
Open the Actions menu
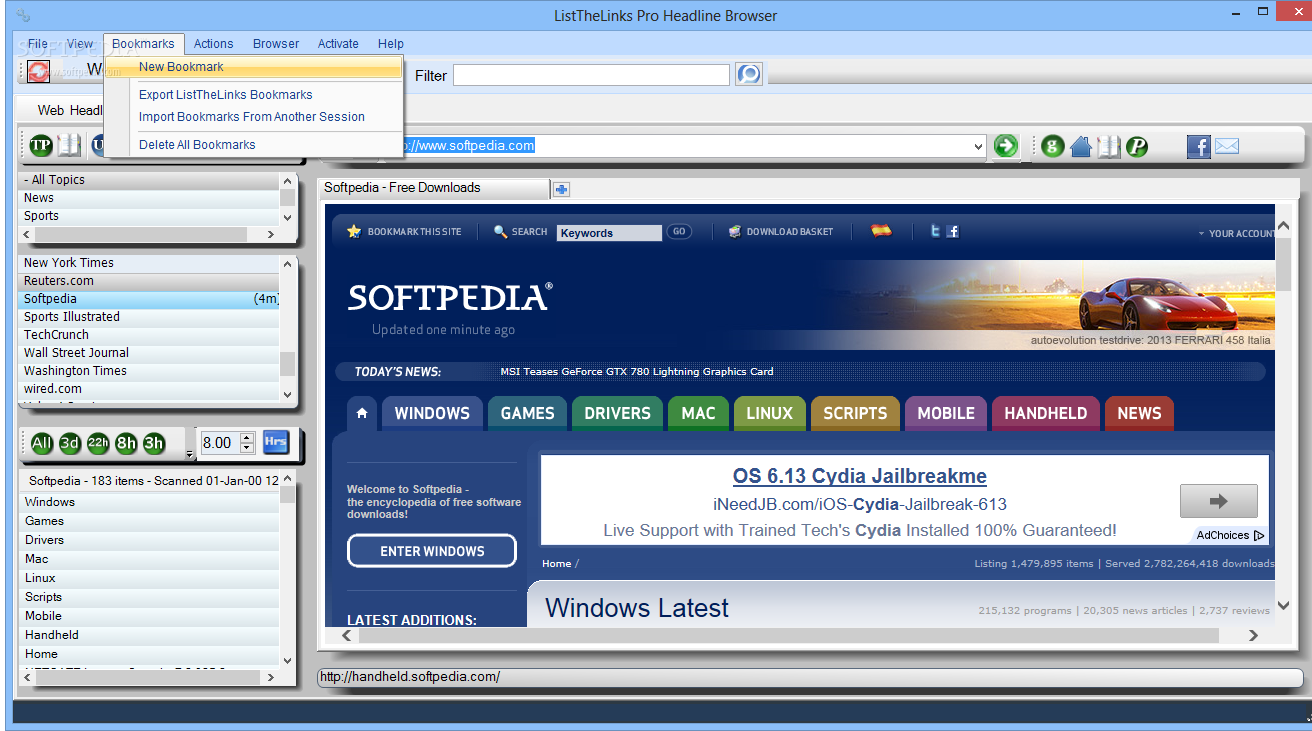point(213,44)
